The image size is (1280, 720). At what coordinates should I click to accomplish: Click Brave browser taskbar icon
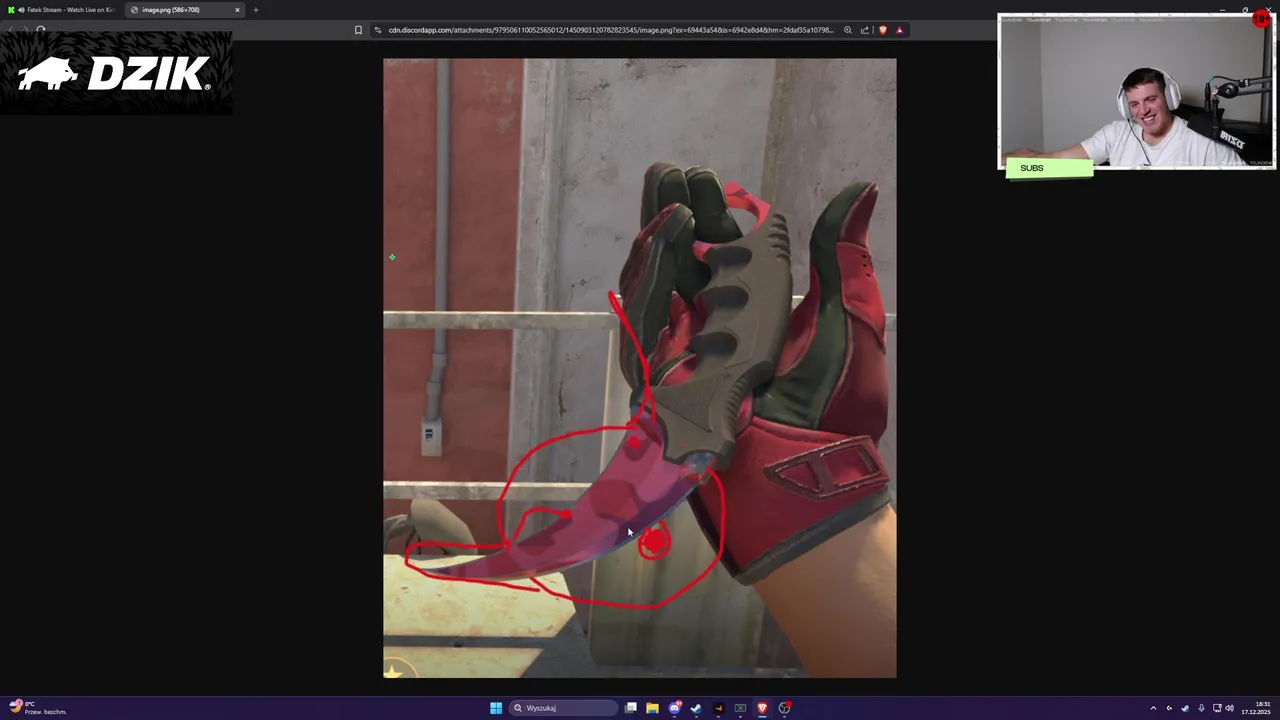(762, 708)
